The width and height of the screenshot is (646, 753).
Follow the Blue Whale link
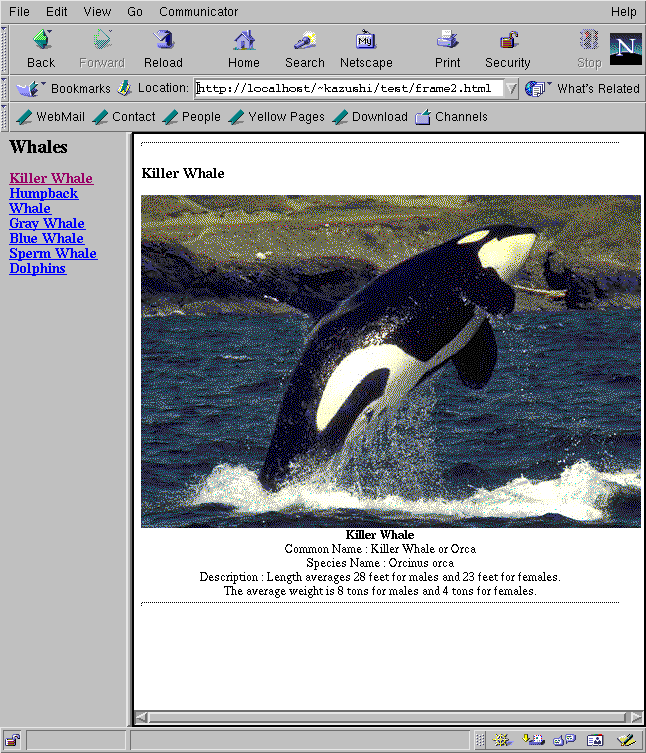click(x=47, y=238)
